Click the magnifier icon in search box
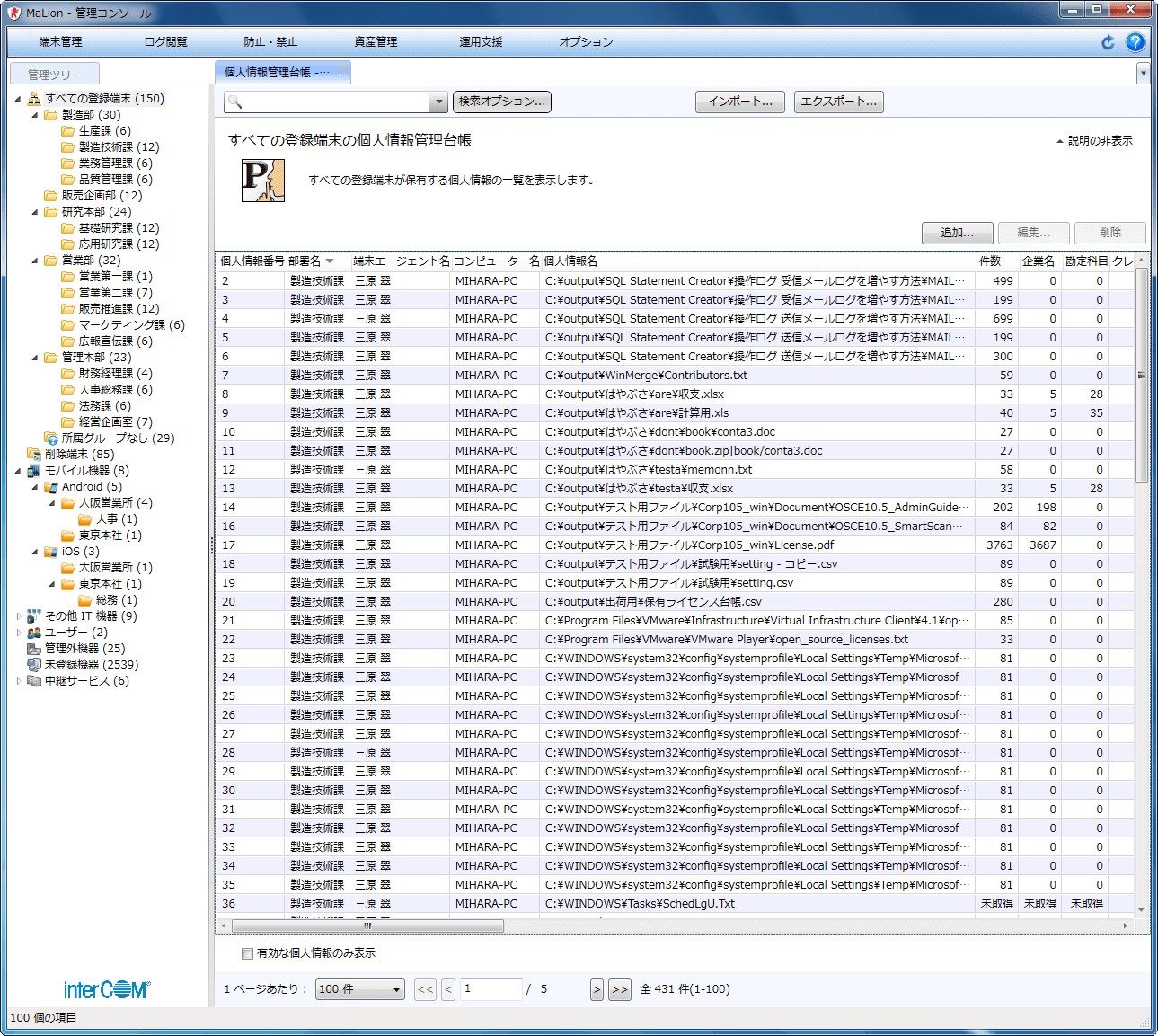This screenshot has width=1158, height=1036. coord(235,102)
